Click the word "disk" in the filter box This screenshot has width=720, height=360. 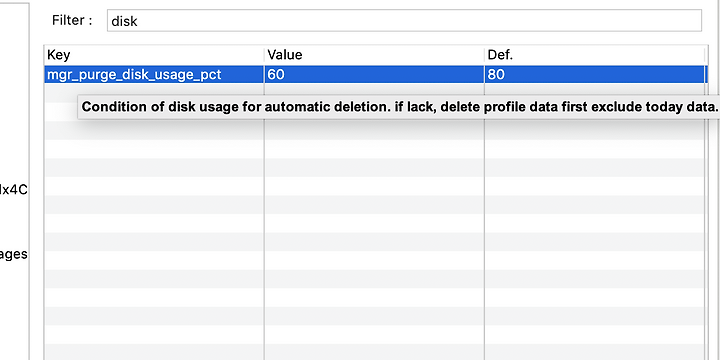pos(124,21)
